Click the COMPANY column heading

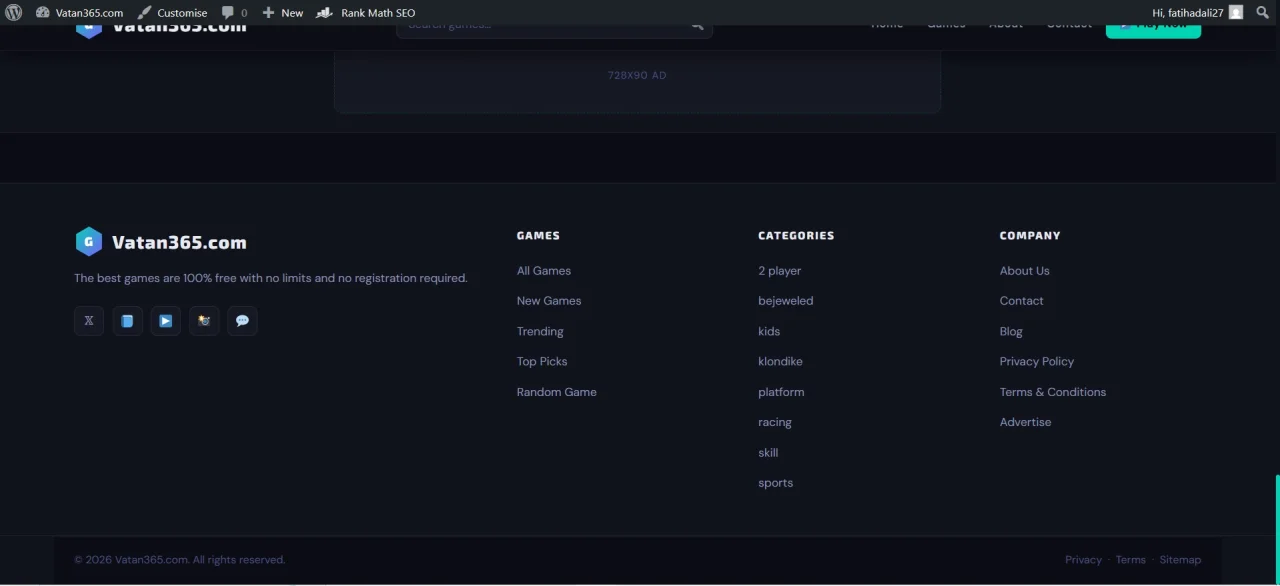[x=1030, y=236]
